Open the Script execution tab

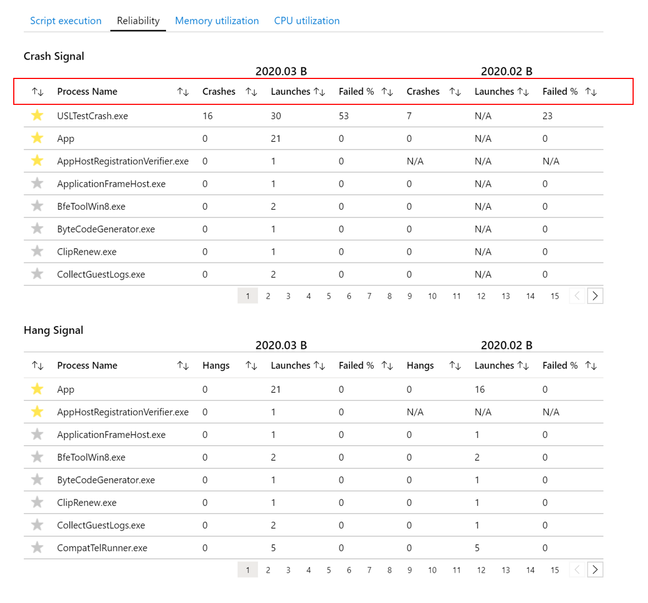point(65,21)
